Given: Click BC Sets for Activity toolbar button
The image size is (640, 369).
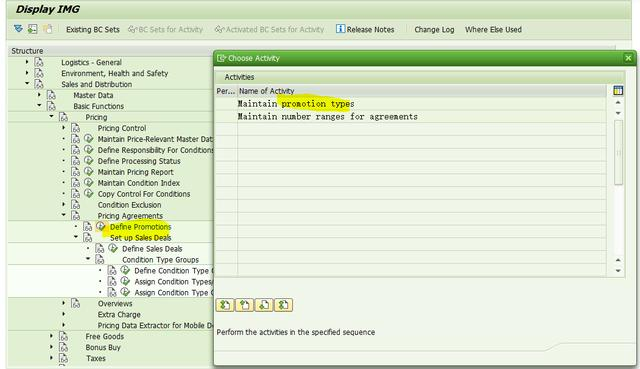Looking at the screenshot, I should pyautogui.click(x=165, y=29).
